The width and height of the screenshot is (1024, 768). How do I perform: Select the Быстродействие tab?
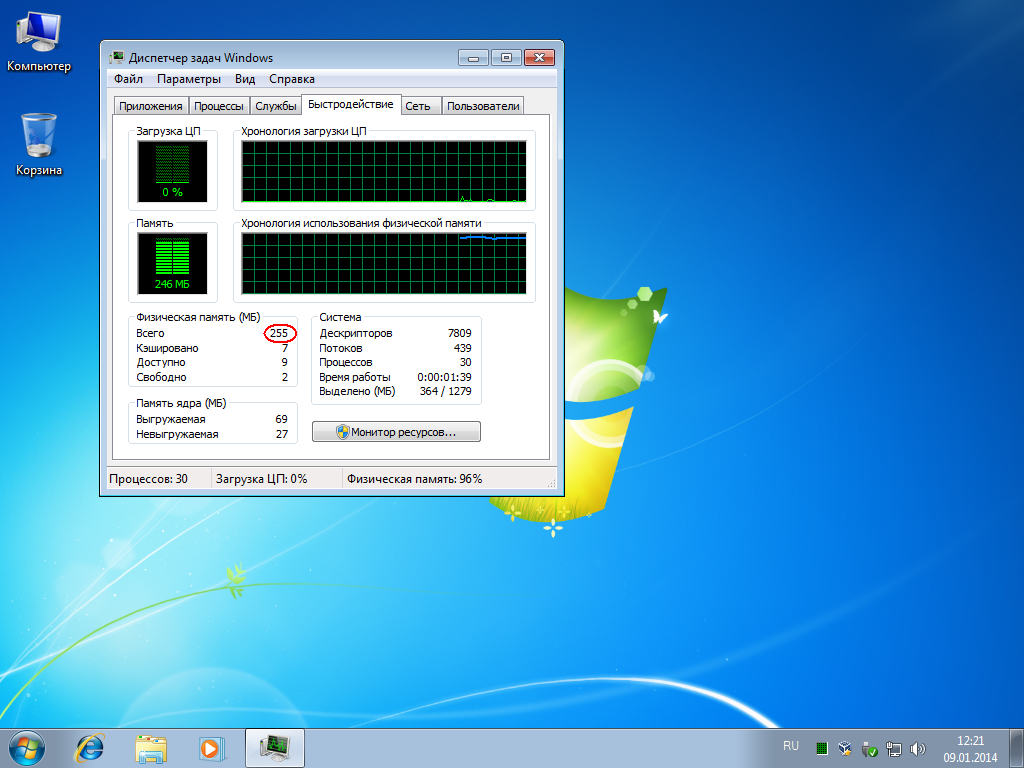[351, 104]
